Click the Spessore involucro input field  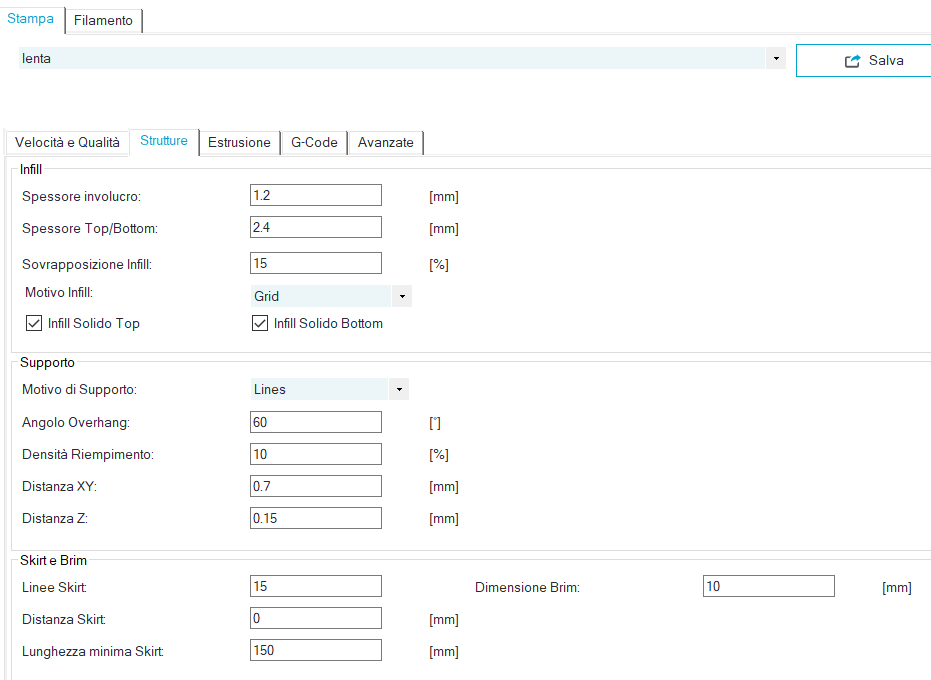pyautogui.click(x=315, y=196)
